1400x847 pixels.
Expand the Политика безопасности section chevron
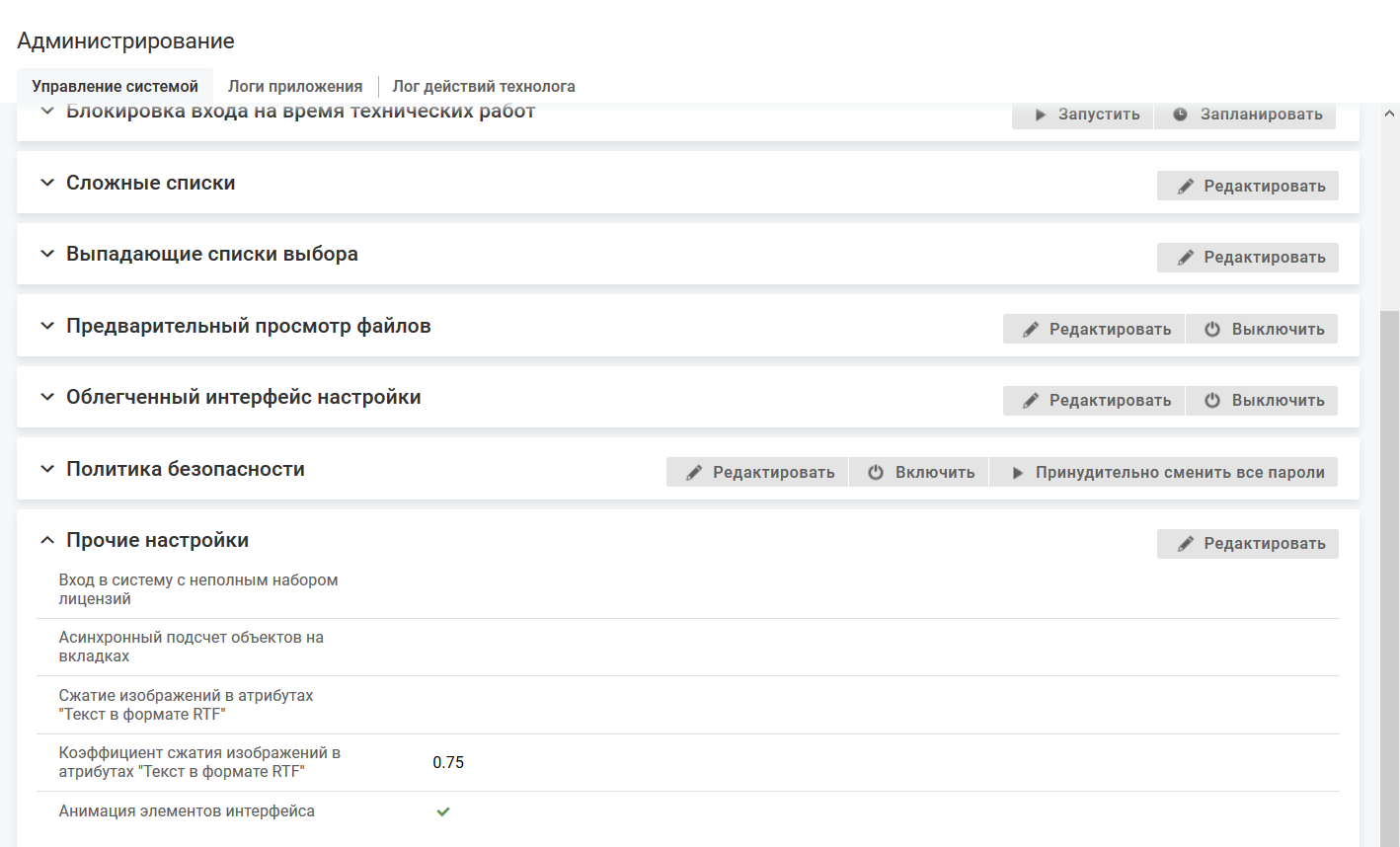(46, 469)
